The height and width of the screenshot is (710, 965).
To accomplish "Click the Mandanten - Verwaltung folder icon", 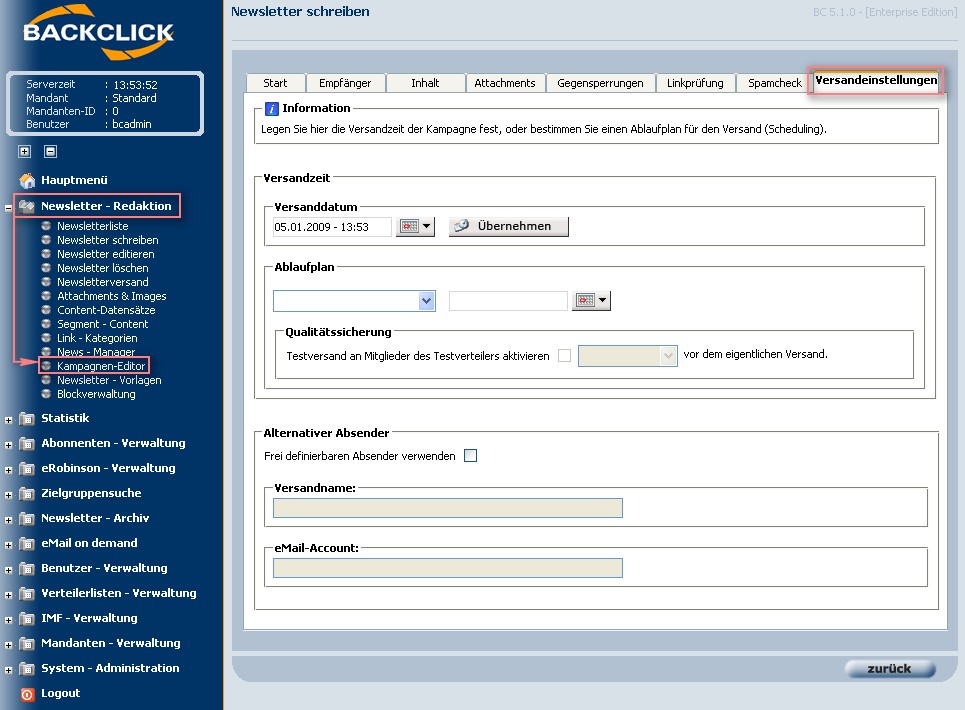I will tap(26, 644).
